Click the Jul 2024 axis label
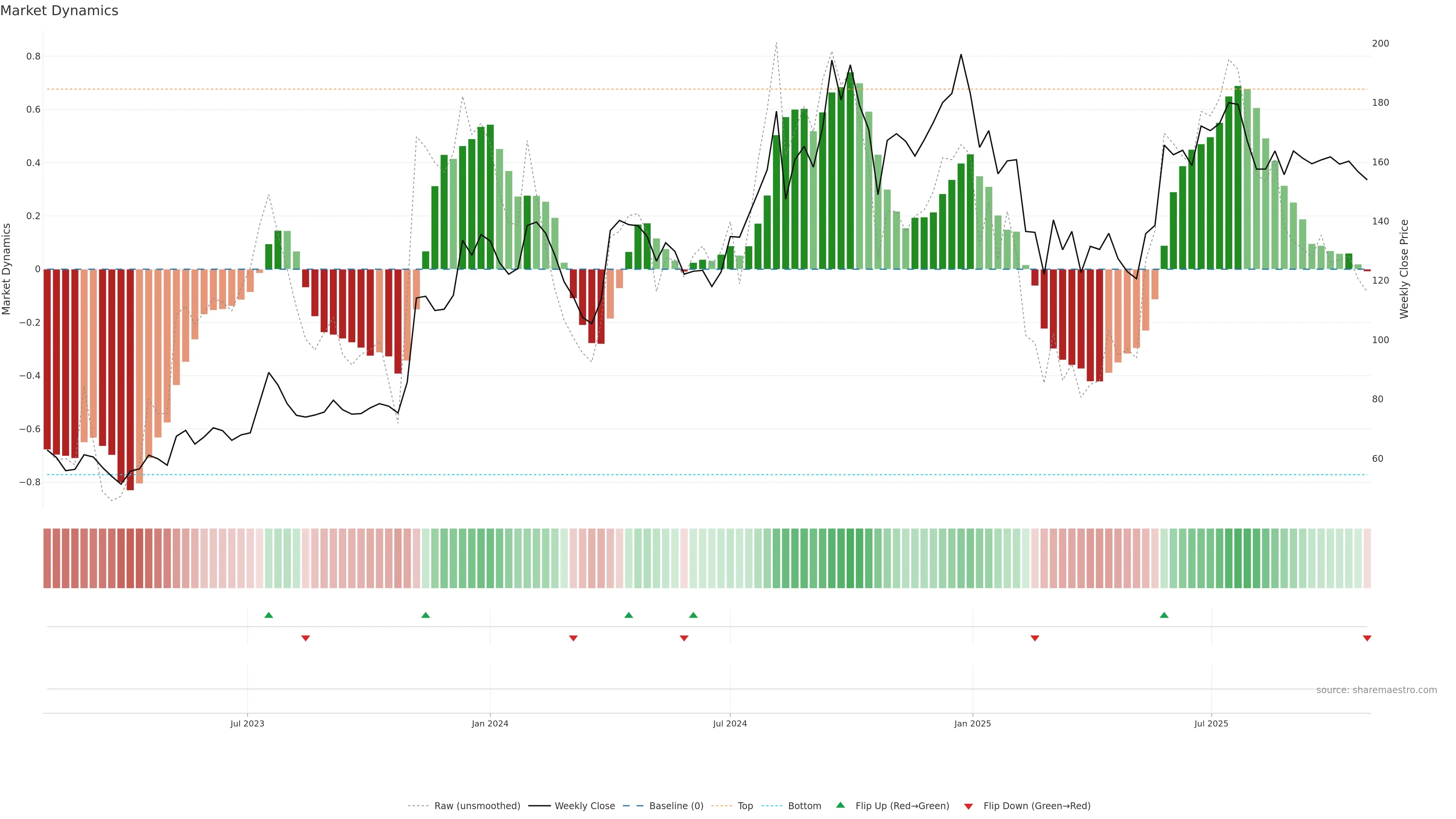1456x819 pixels. 730,723
